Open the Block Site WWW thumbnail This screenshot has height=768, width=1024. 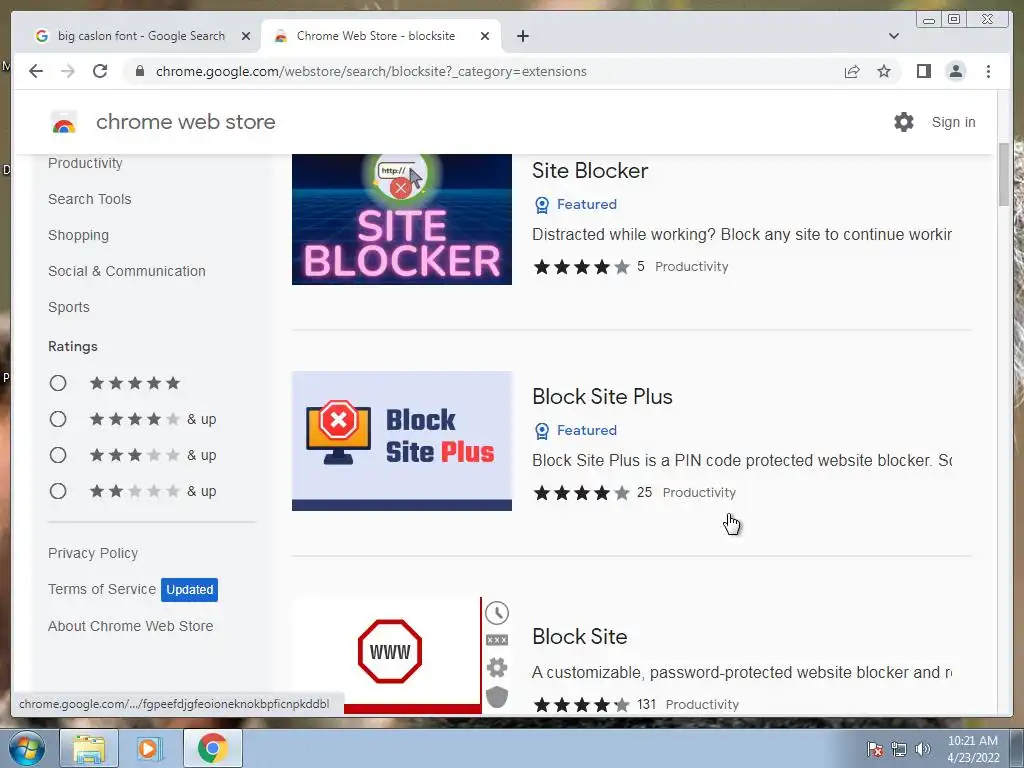[x=402, y=656]
